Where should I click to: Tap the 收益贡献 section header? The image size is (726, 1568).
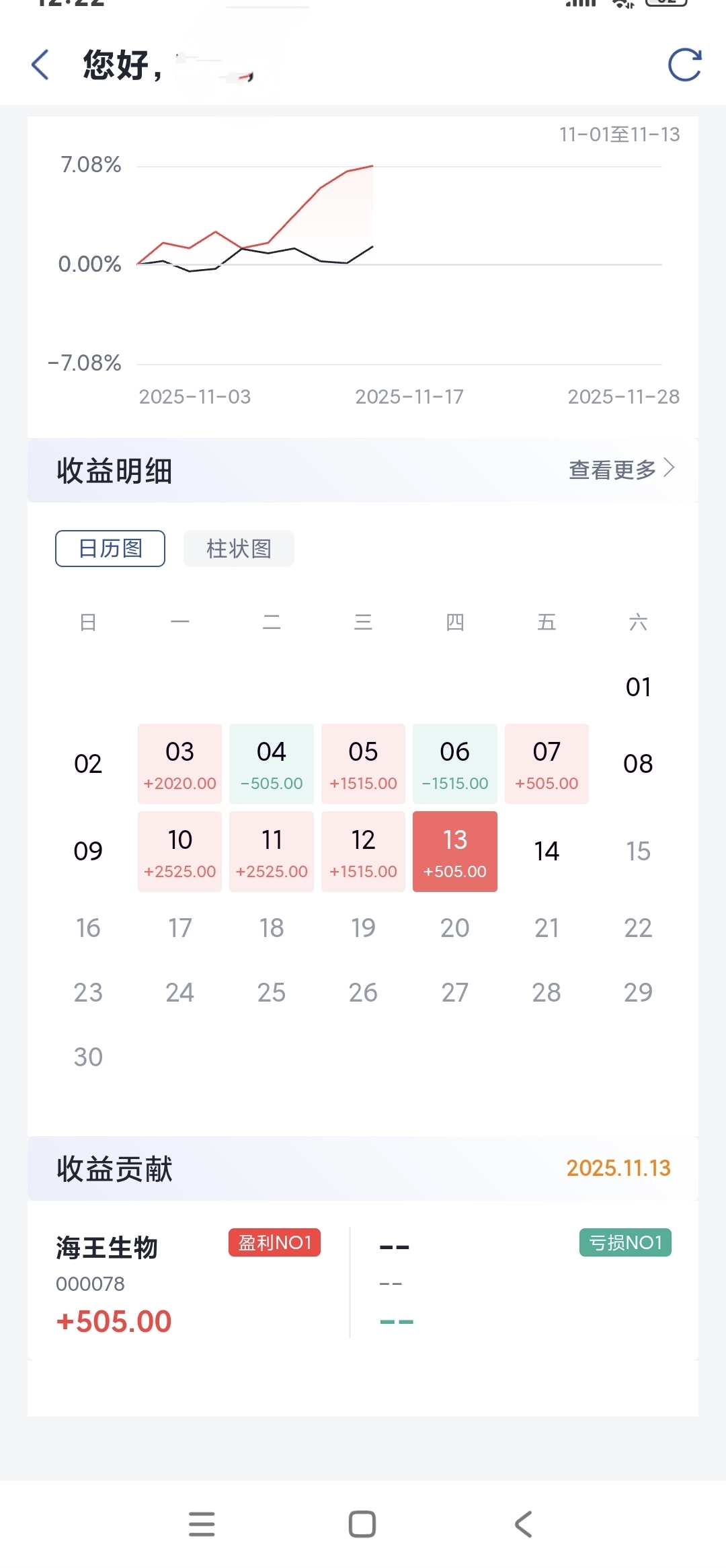click(x=114, y=1168)
